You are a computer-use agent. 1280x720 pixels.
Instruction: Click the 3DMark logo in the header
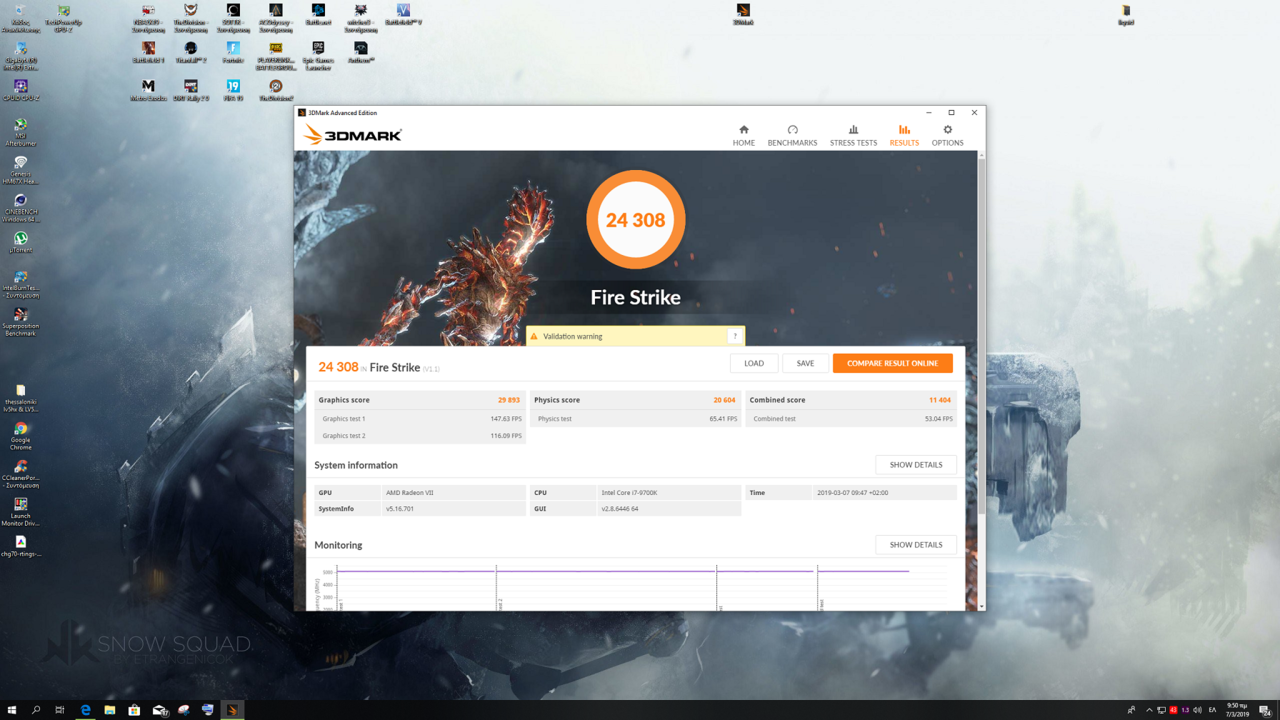click(353, 135)
